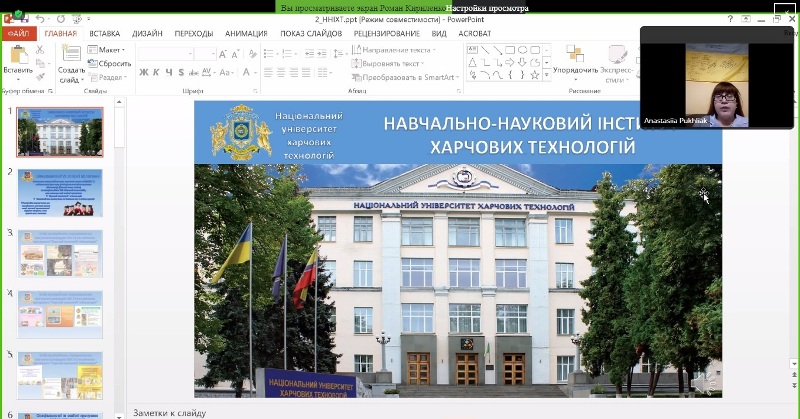The image size is (800, 419).
Task: Click the sound speaker icon on slide
Action: pos(705,382)
